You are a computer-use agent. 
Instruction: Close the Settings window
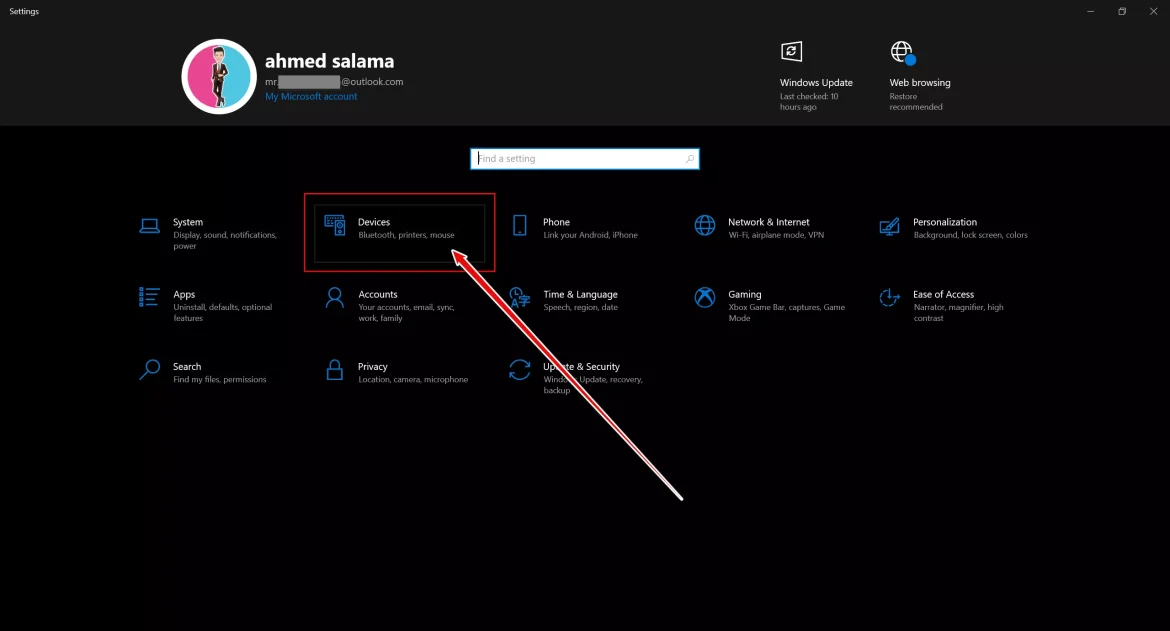click(1154, 11)
